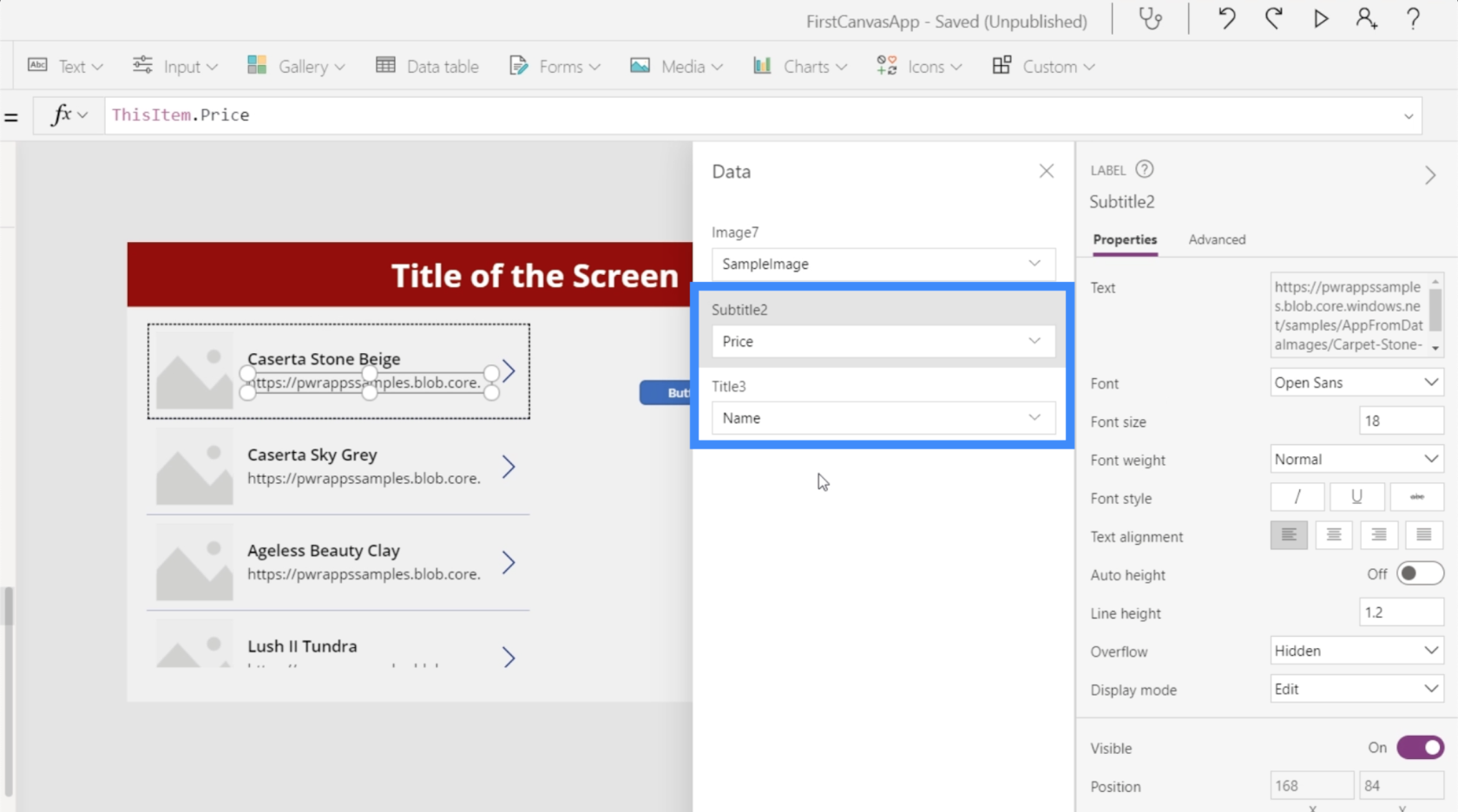Click the Ageless Beauty Clay arrow icon
Image resolution: width=1458 pixels, height=812 pixels.
pyautogui.click(x=509, y=562)
